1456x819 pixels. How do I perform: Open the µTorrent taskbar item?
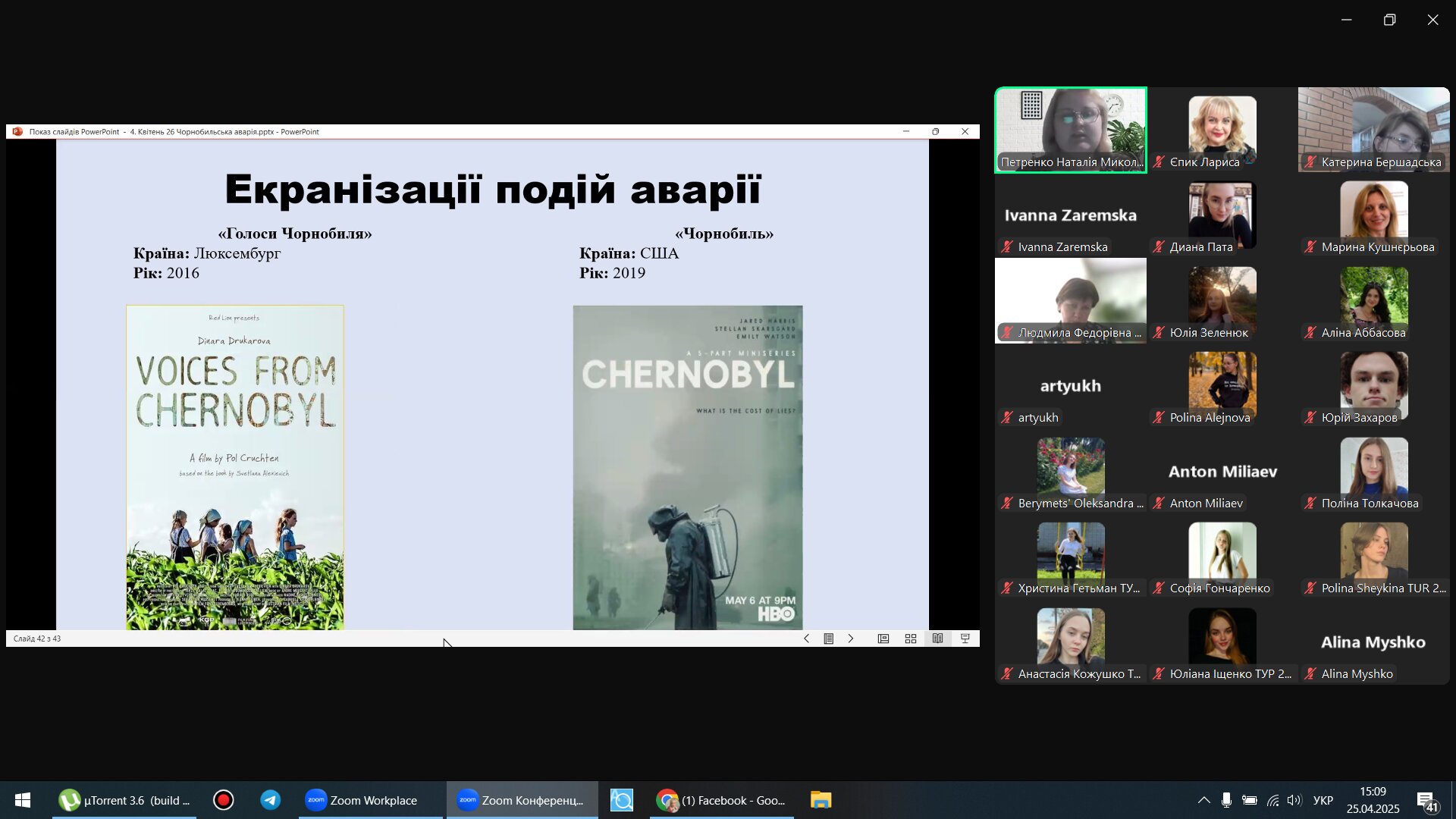(x=125, y=800)
